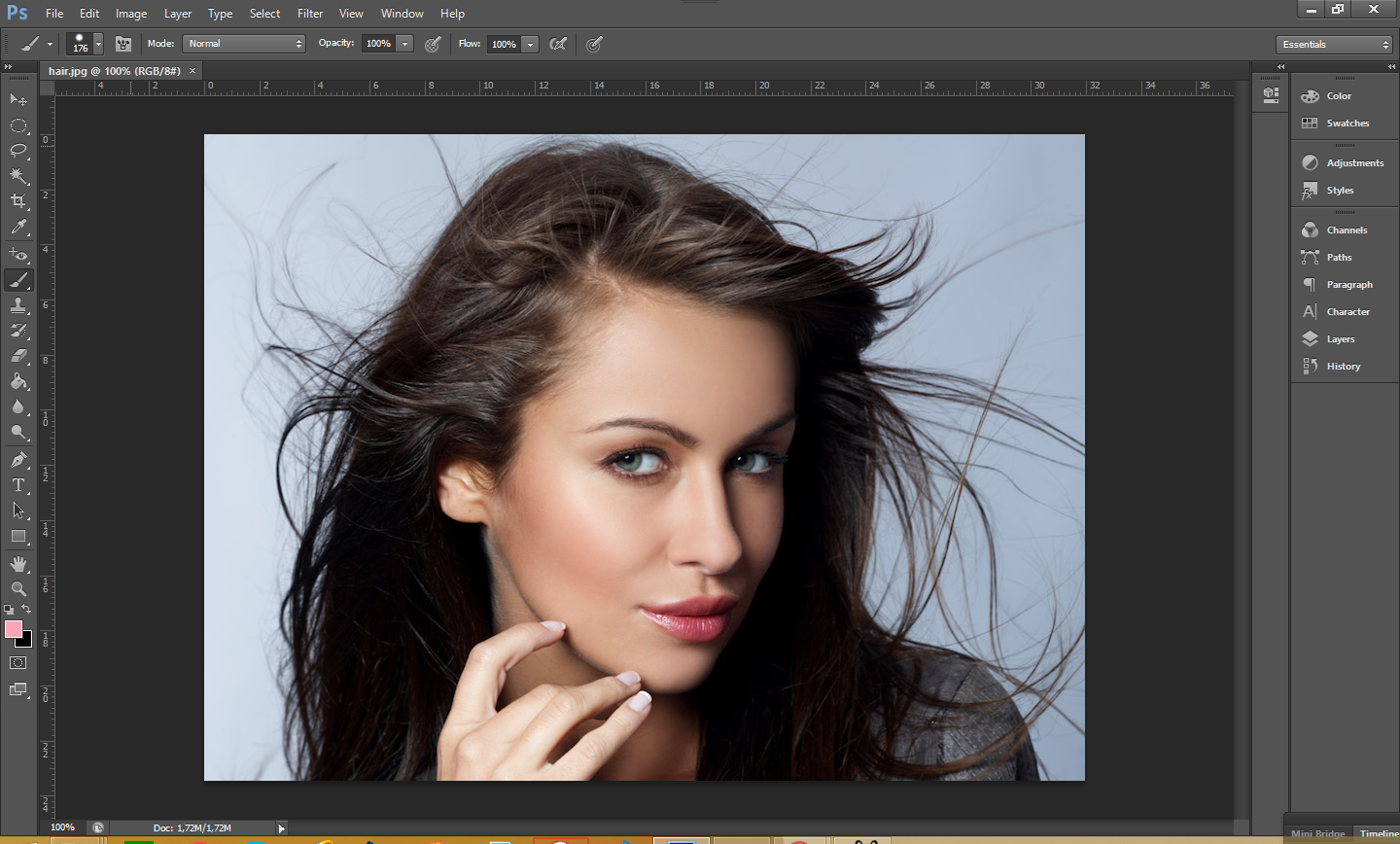Select the Eraser tool
Viewport: 1400px width, 844px height.
[18, 356]
